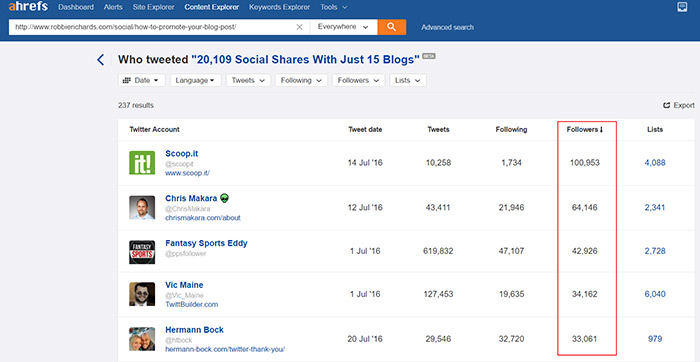Click Vic Maine's profile photo
The width and height of the screenshot is (700, 362).
click(x=142, y=294)
